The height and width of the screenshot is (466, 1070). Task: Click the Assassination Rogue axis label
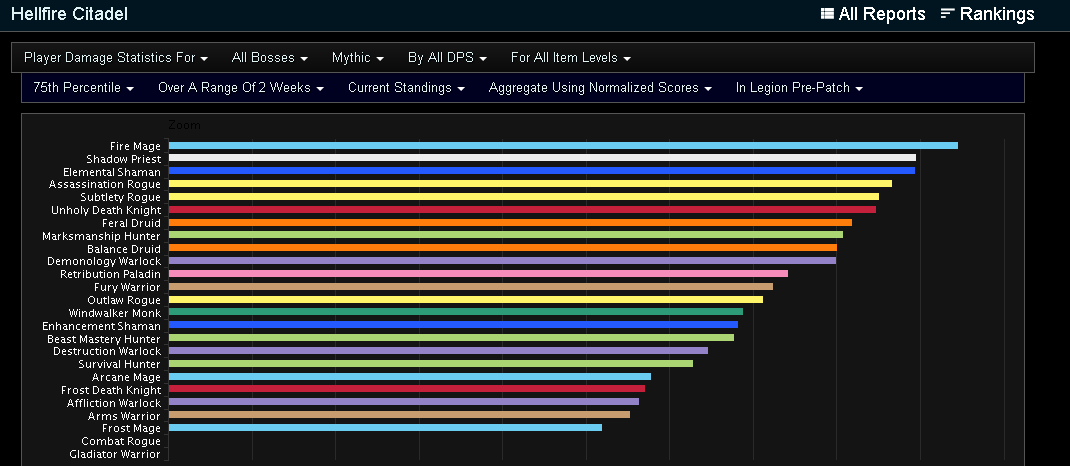tap(105, 184)
